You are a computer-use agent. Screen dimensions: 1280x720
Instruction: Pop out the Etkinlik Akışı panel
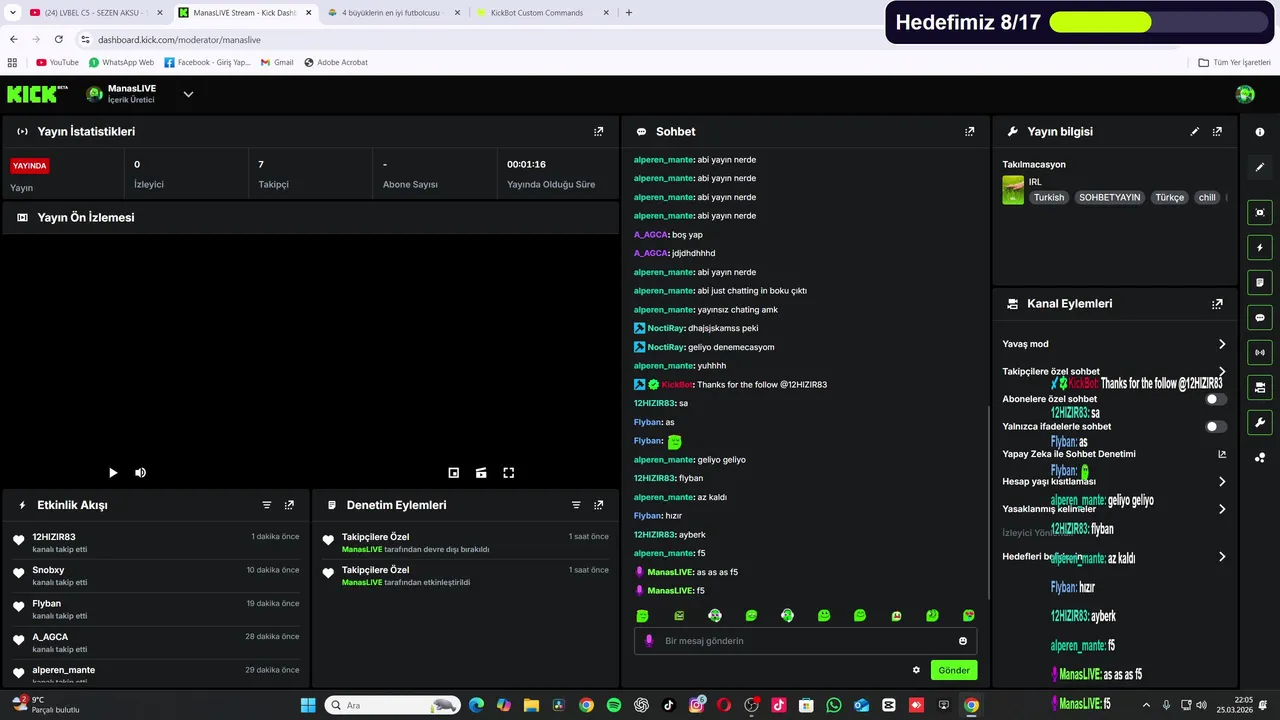(x=289, y=505)
